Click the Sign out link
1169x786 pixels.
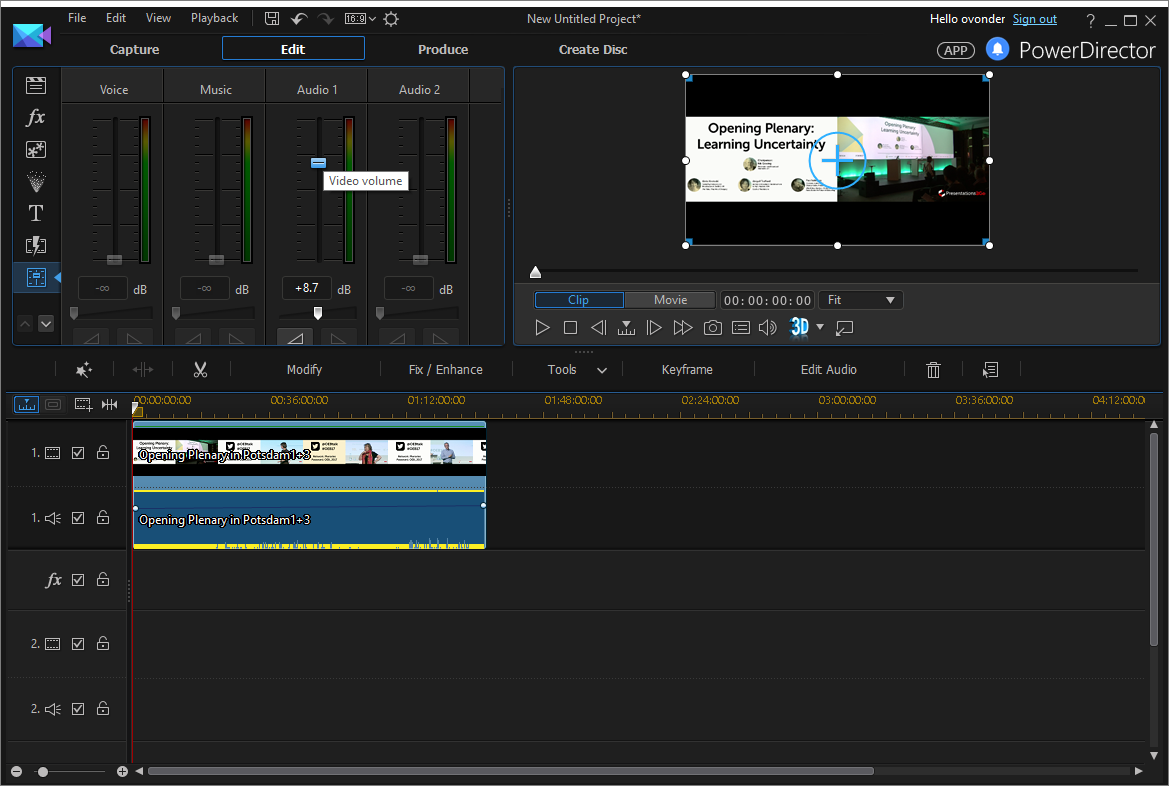coord(1034,19)
